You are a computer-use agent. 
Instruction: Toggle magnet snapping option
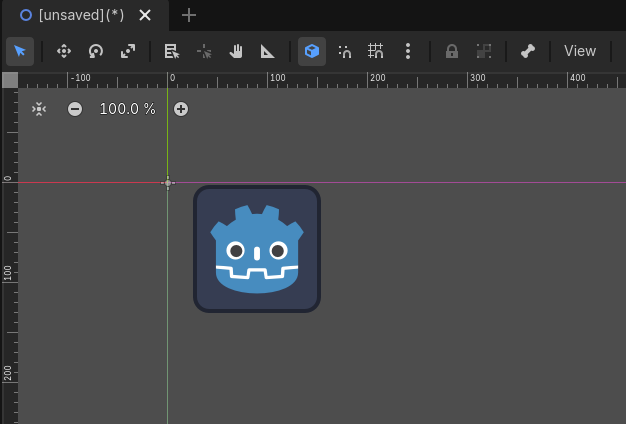[x=344, y=52]
